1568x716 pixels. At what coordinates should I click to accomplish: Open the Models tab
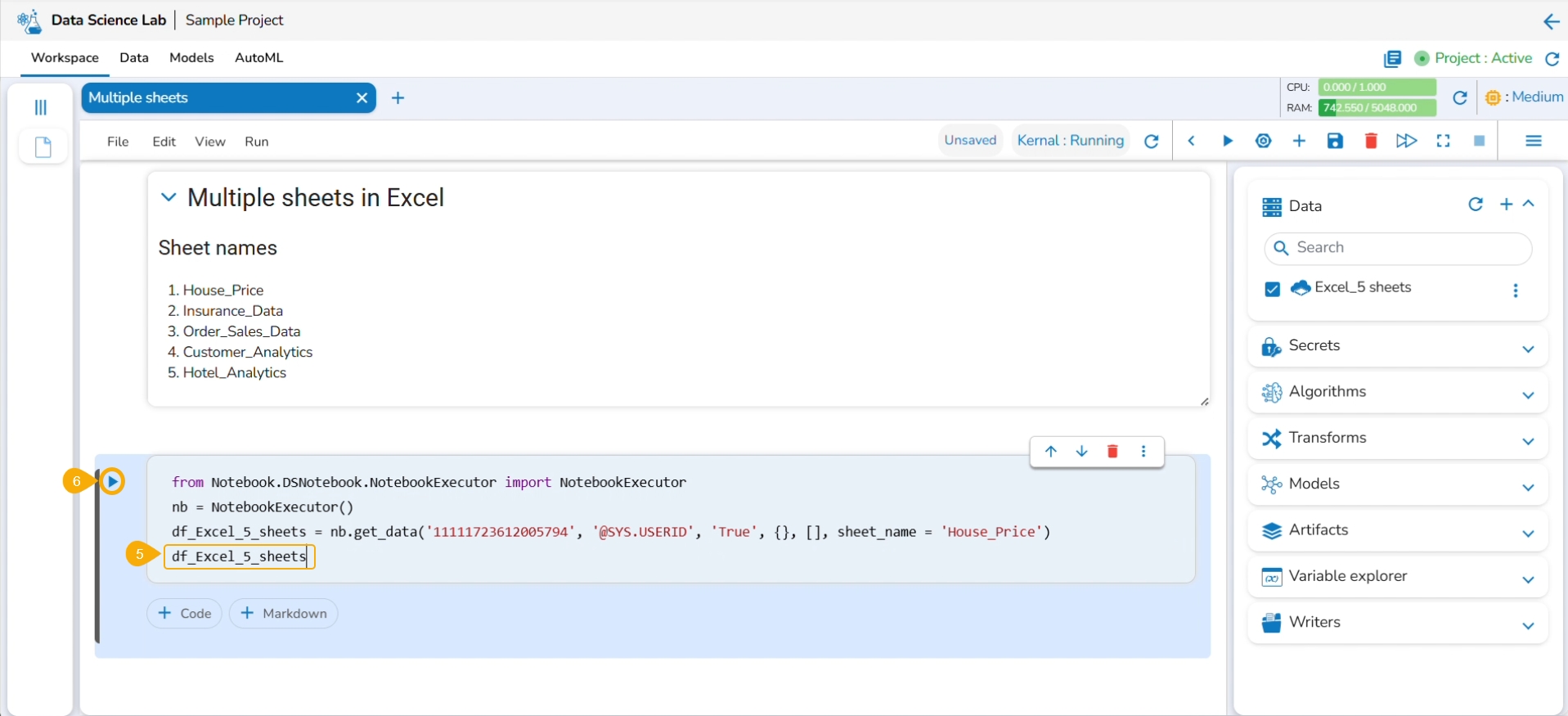191,58
